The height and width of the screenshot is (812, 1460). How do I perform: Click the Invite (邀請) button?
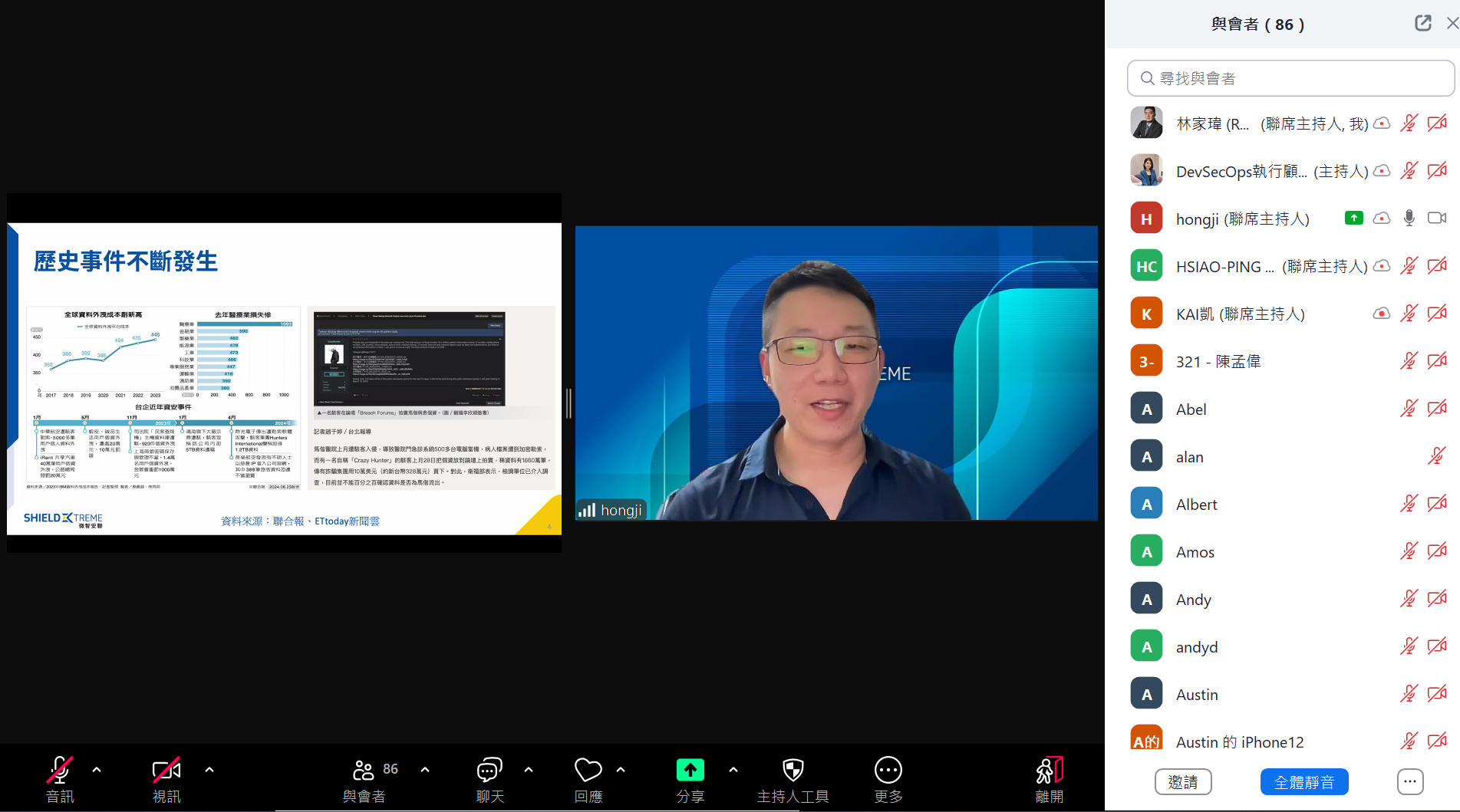[1182, 782]
